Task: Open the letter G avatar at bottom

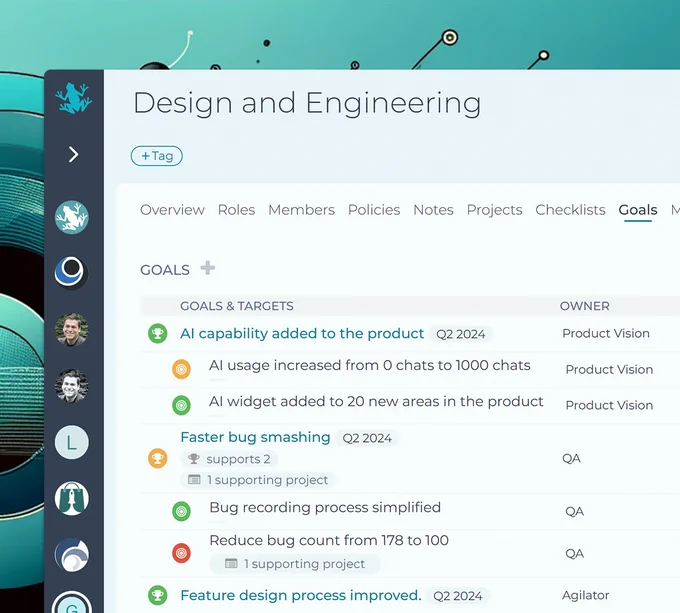Action: click(x=72, y=603)
